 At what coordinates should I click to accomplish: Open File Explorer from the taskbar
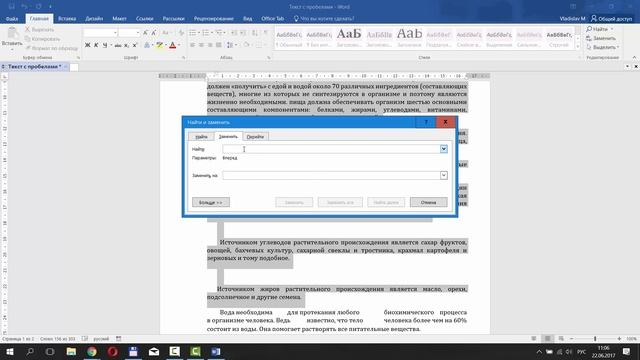(71, 351)
